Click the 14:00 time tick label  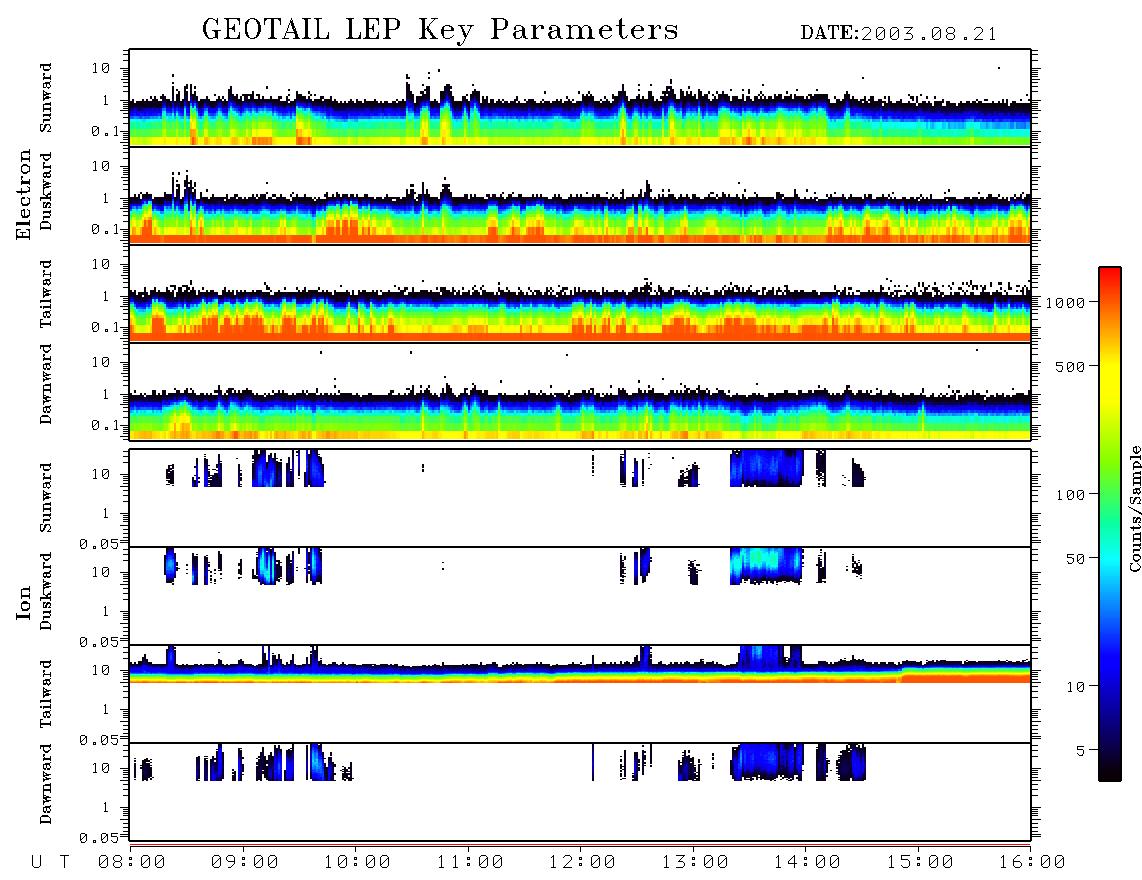(x=808, y=862)
